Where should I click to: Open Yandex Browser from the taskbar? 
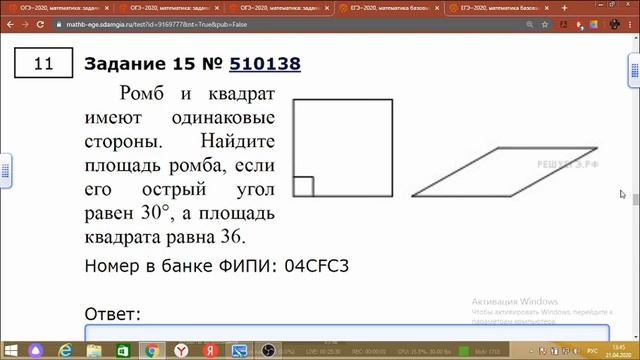[x=181, y=351]
